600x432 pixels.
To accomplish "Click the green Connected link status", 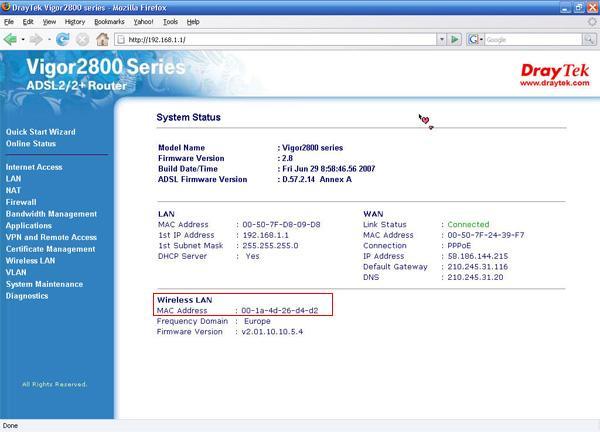I will [468, 225].
